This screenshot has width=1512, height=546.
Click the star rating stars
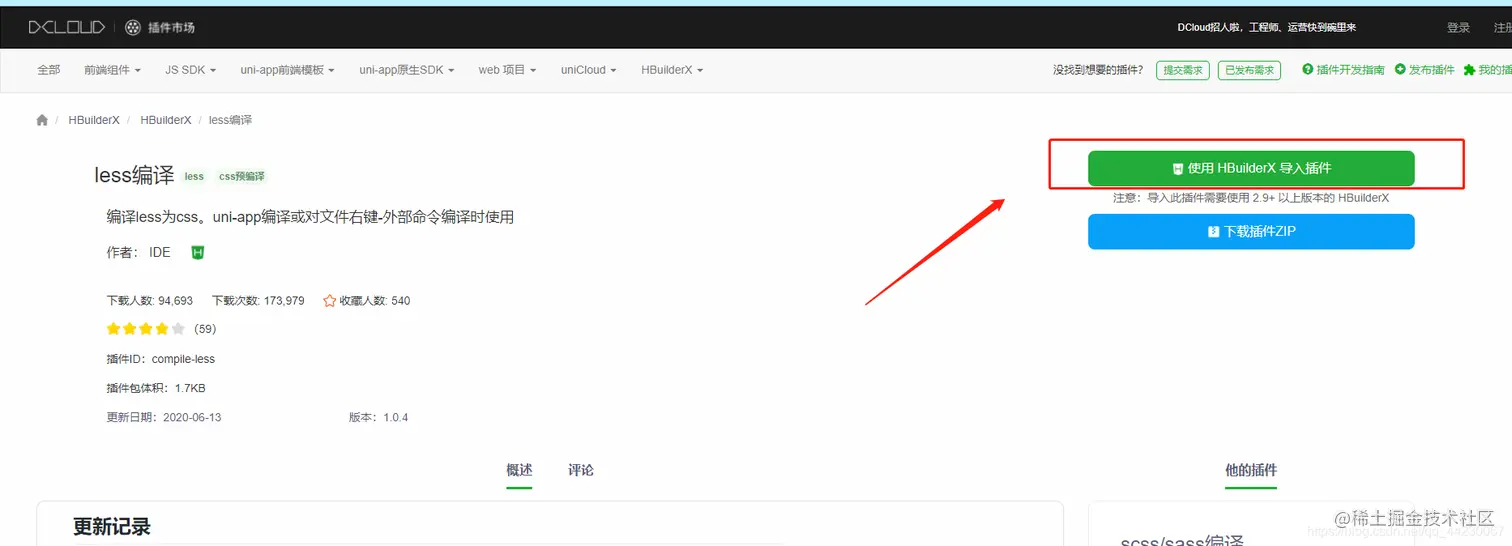tap(146, 328)
